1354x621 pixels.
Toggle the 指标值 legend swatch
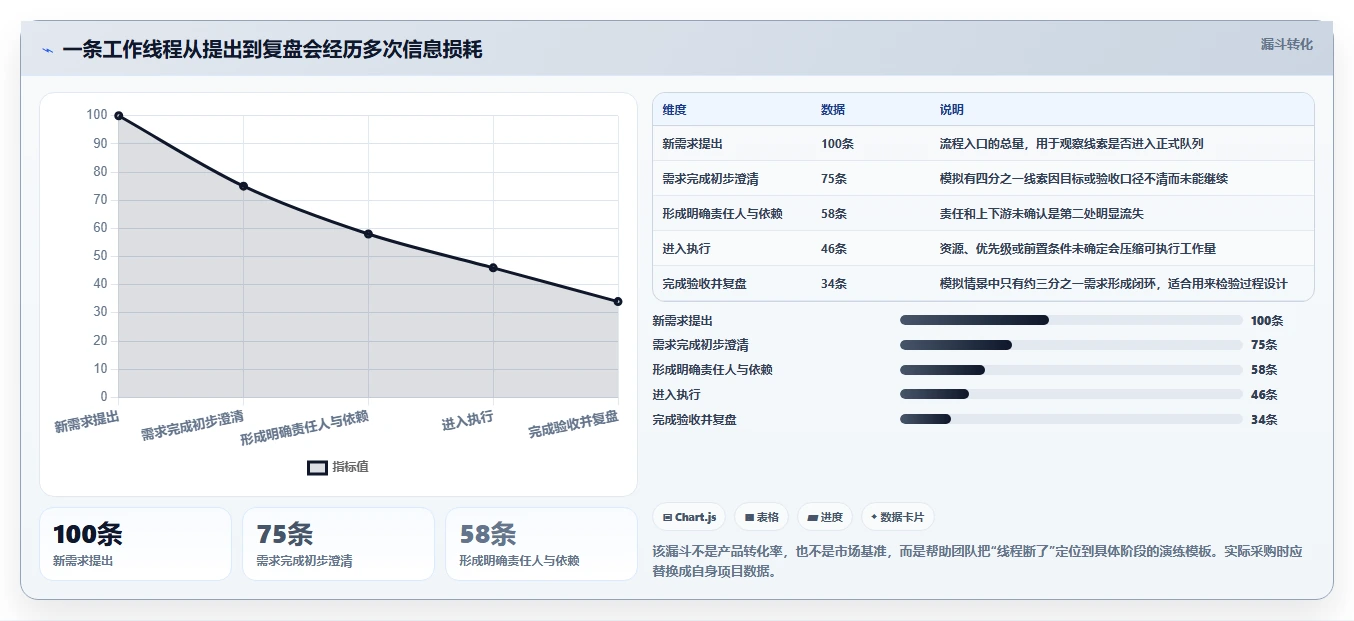coord(317,467)
